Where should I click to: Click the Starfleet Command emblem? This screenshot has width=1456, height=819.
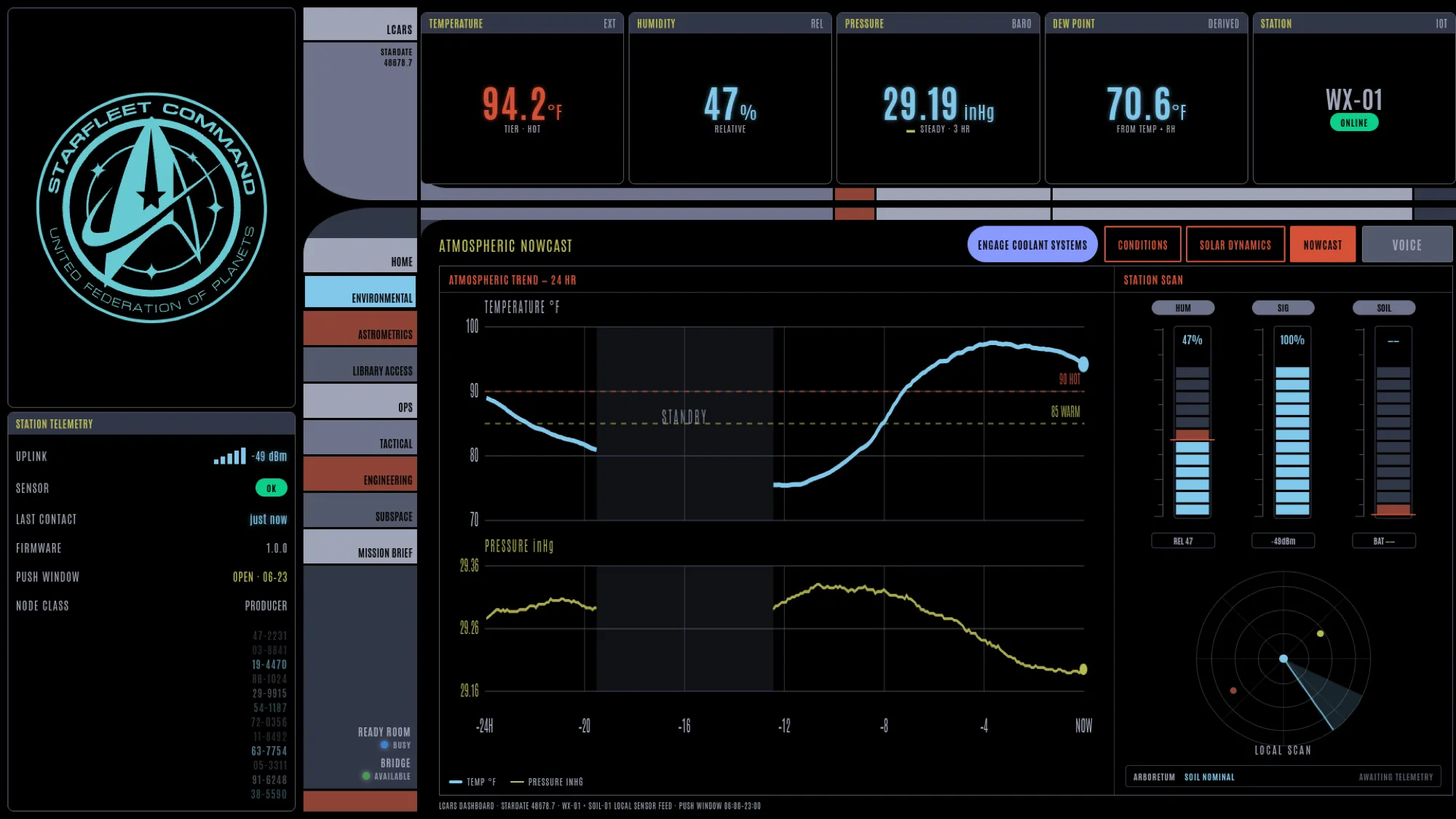tap(151, 207)
